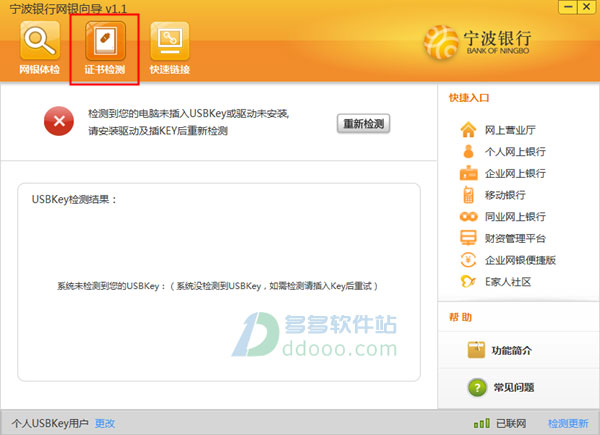This screenshot has width=600, height=435.
Task: Click the phone icon beside 移动银行
Action: [x=468, y=195]
